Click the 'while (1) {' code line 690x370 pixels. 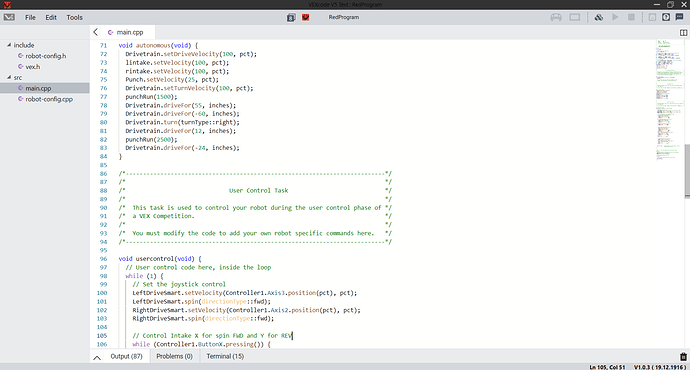click(x=144, y=276)
